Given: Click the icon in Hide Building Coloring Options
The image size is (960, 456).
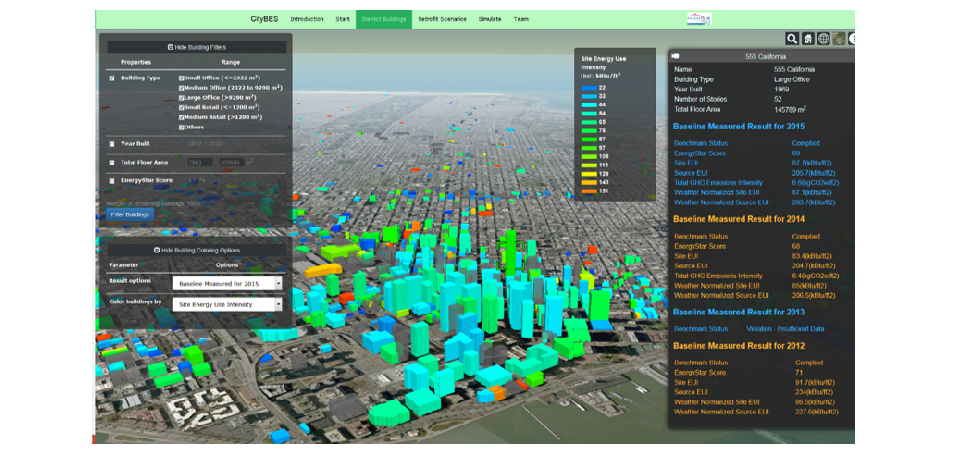Looking at the screenshot, I should 157,250.
